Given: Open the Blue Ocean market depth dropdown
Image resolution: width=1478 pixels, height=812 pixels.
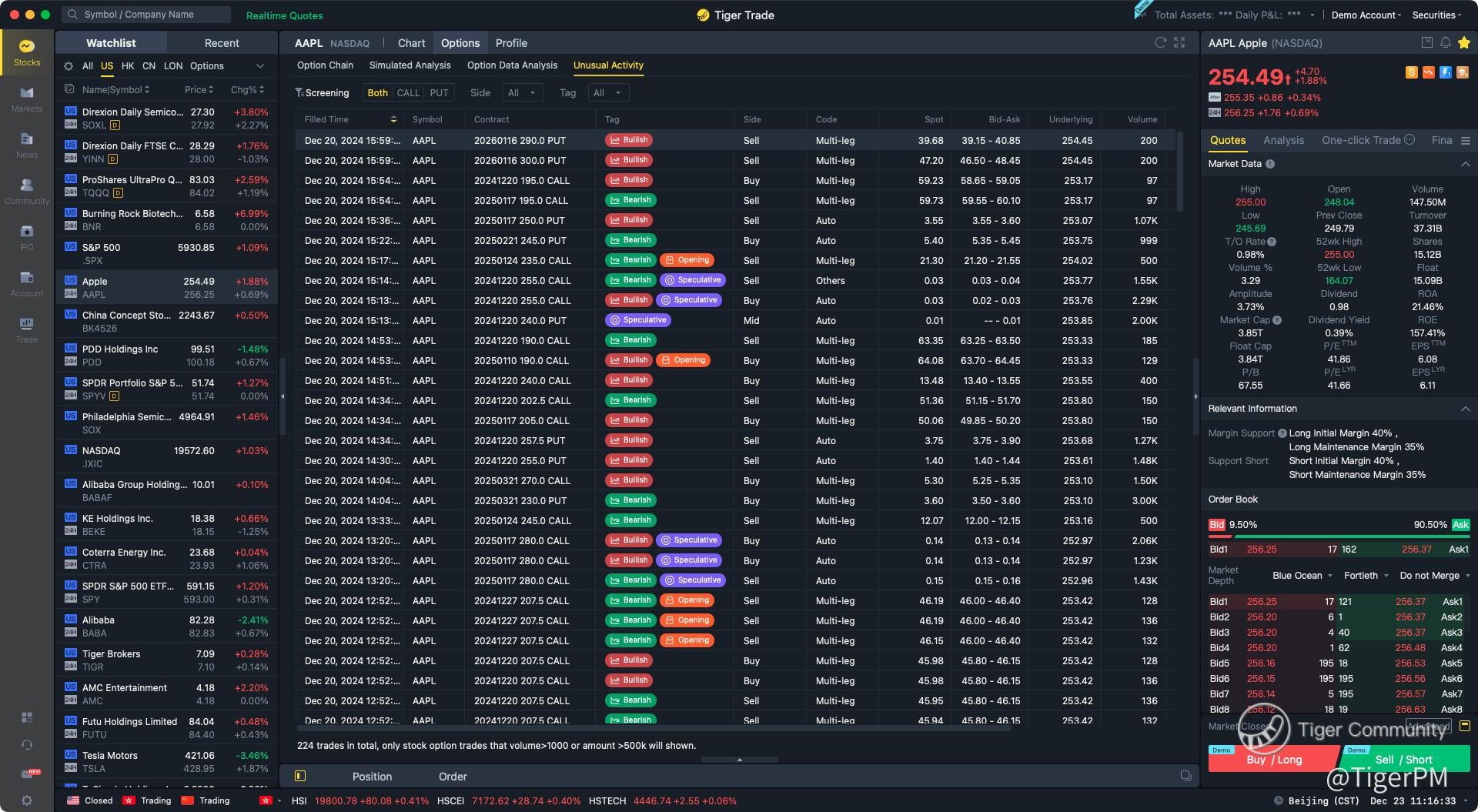Looking at the screenshot, I should pyautogui.click(x=1302, y=576).
